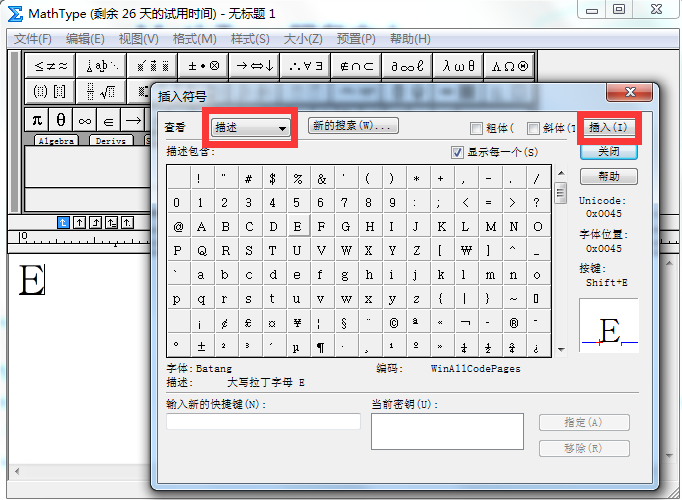Open the 视图(V) menu
This screenshot has height=500, width=682.
(x=139, y=39)
